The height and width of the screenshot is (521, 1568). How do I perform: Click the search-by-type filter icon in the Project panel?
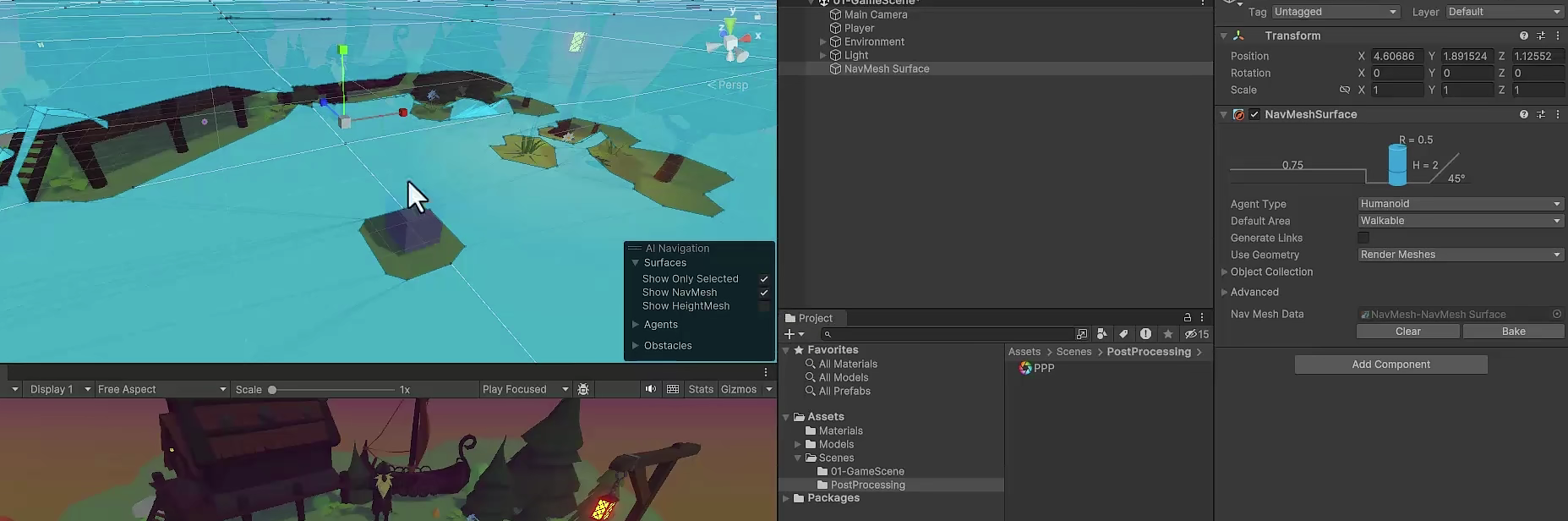coord(1101,334)
